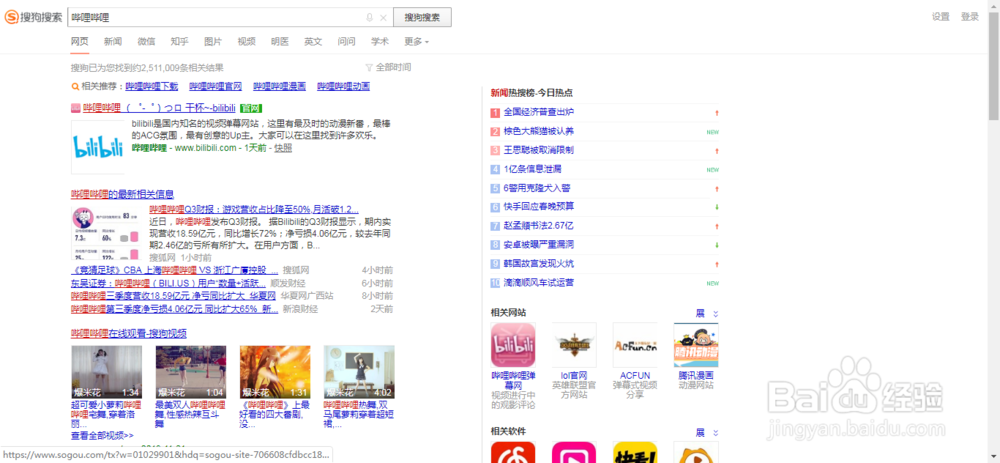
Task: Clear the search box with the X icon
Action: [x=383, y=17]
